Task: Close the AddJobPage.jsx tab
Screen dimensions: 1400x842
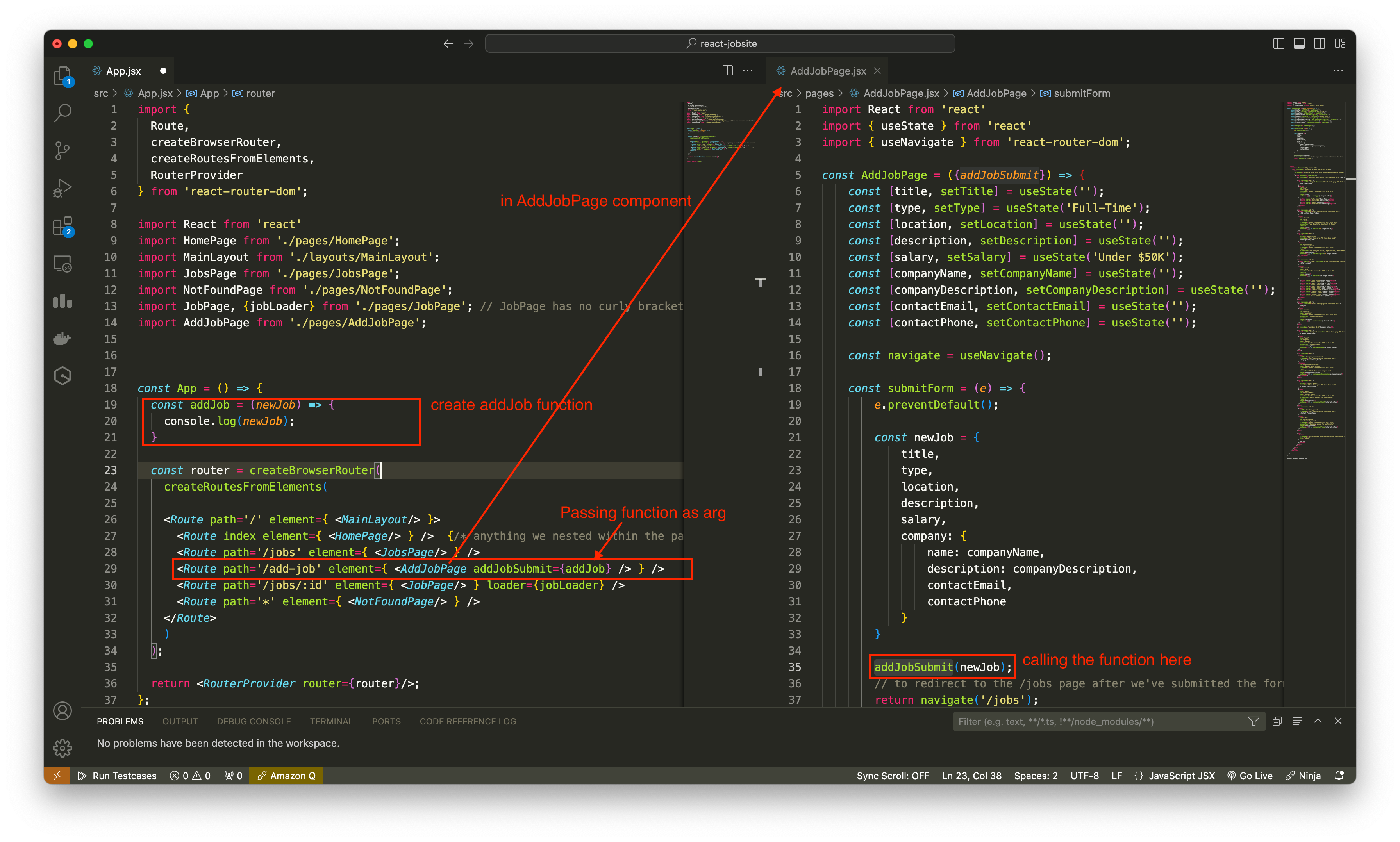Action: point(877,71)
